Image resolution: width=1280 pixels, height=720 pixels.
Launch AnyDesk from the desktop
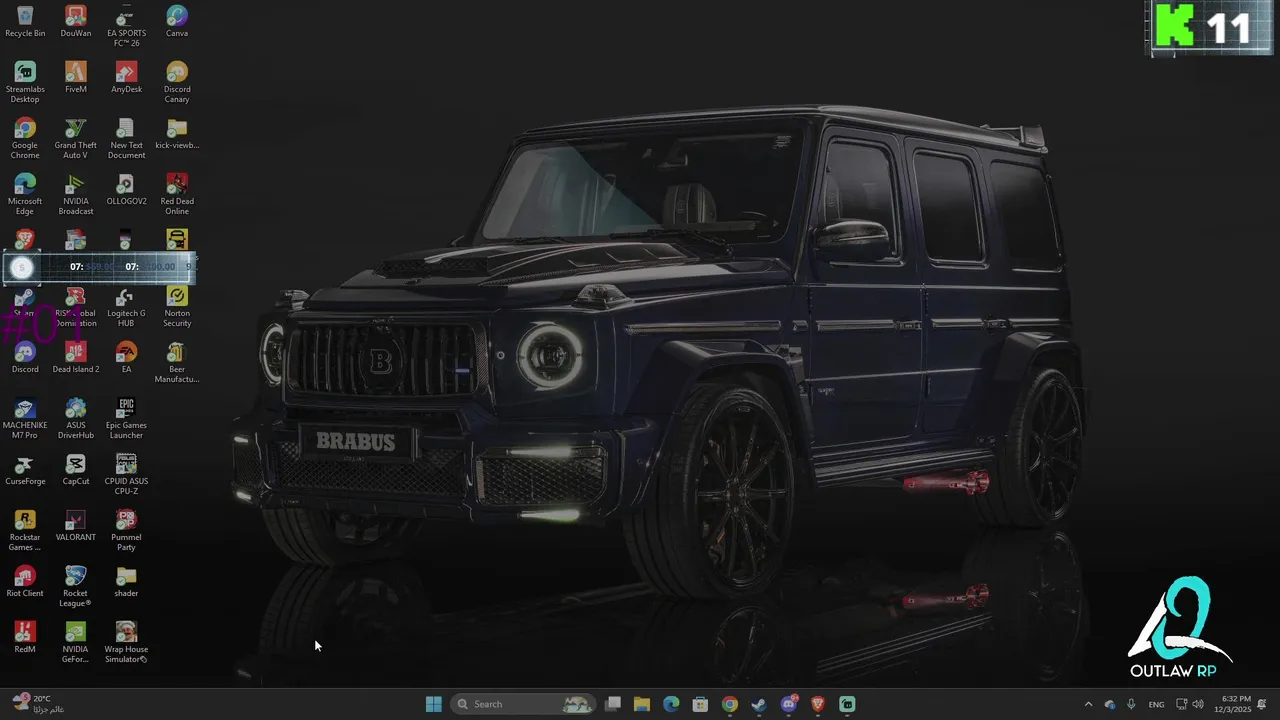[x=126, y=78]
